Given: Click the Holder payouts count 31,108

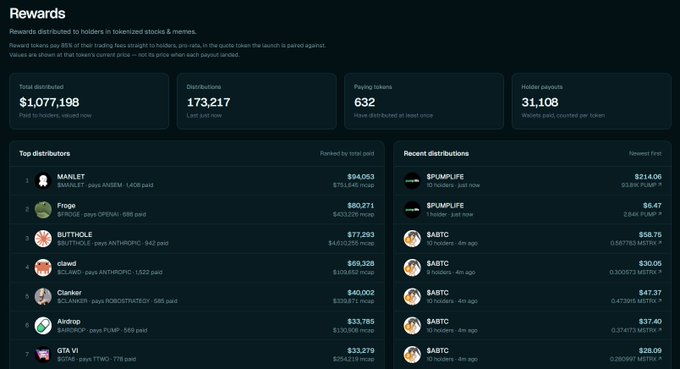Looking at the screenshot, I should click(x=540, y=102).
